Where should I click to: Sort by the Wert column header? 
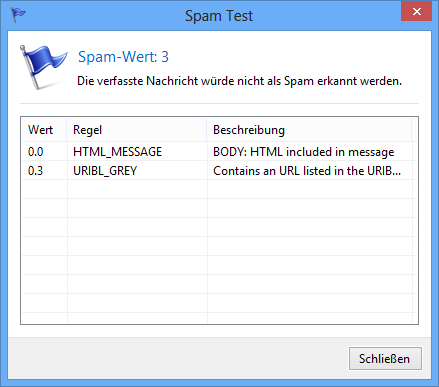[x=44, y=130]
